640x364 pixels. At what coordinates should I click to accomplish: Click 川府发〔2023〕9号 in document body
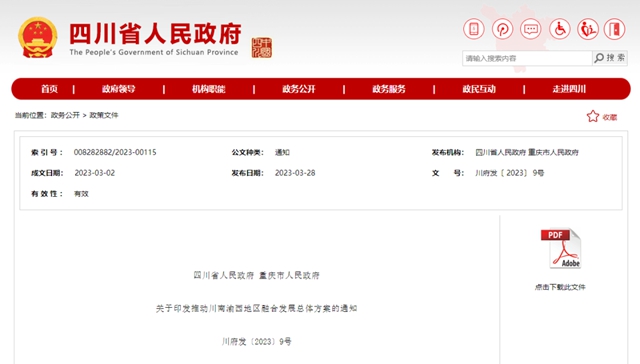click(x=256, y=342)
